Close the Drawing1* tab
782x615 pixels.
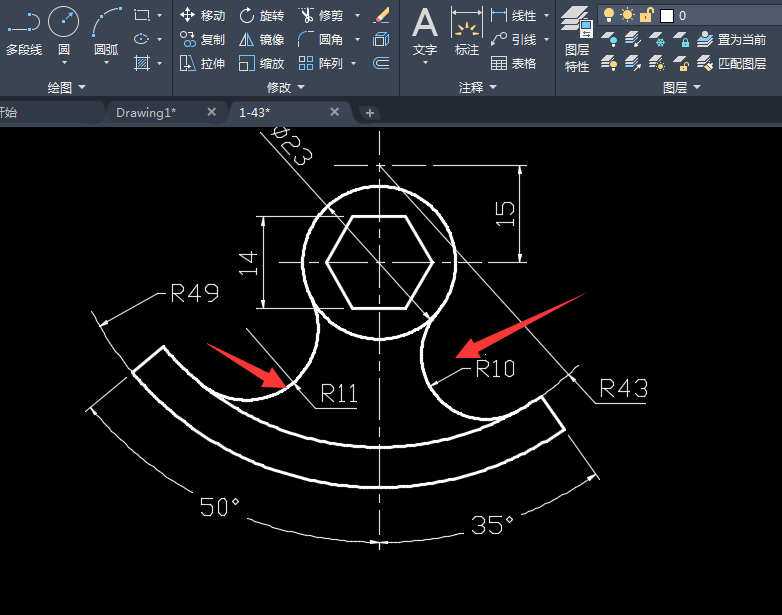tap(211, 112)
